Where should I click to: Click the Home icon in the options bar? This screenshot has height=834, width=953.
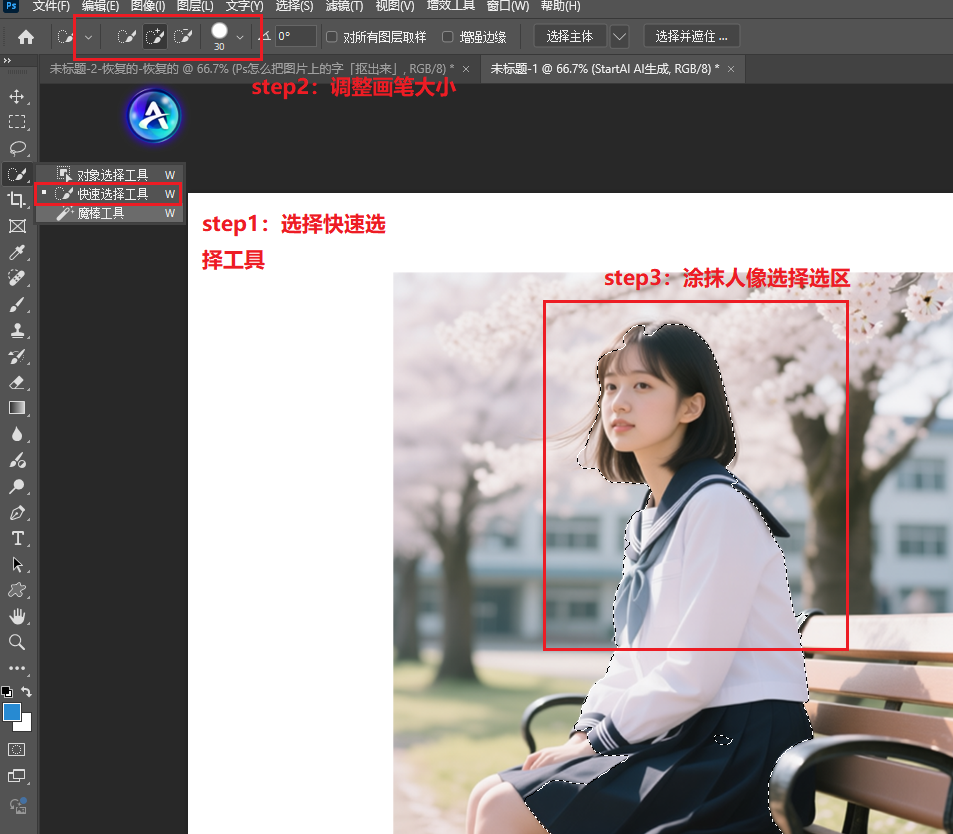pos(24,37)
